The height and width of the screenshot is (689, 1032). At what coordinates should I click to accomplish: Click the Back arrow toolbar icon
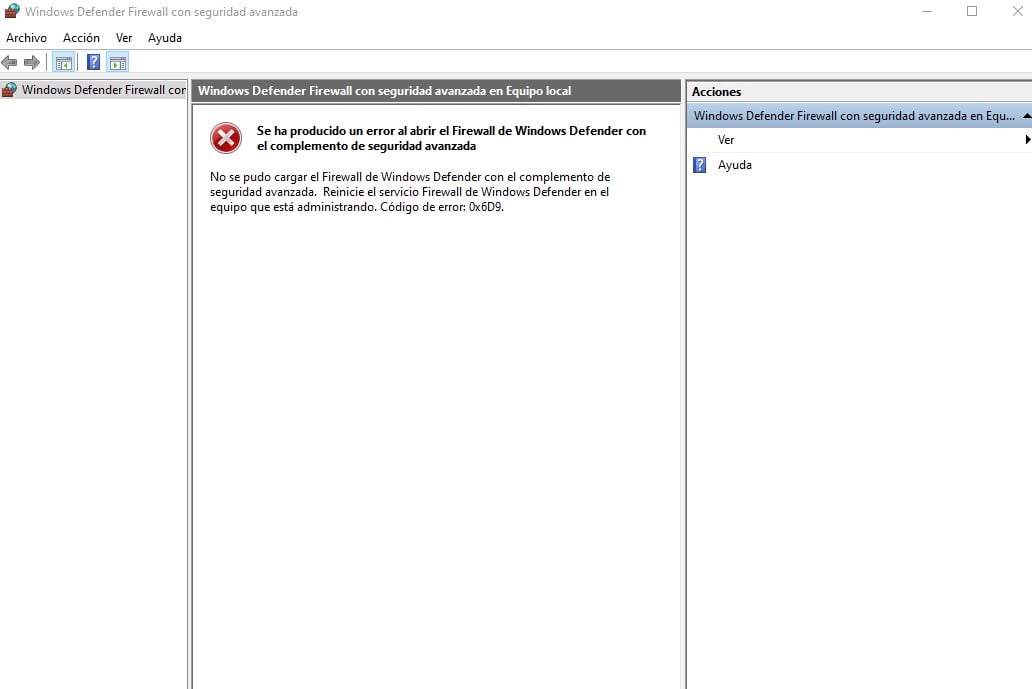click(9, 63)
